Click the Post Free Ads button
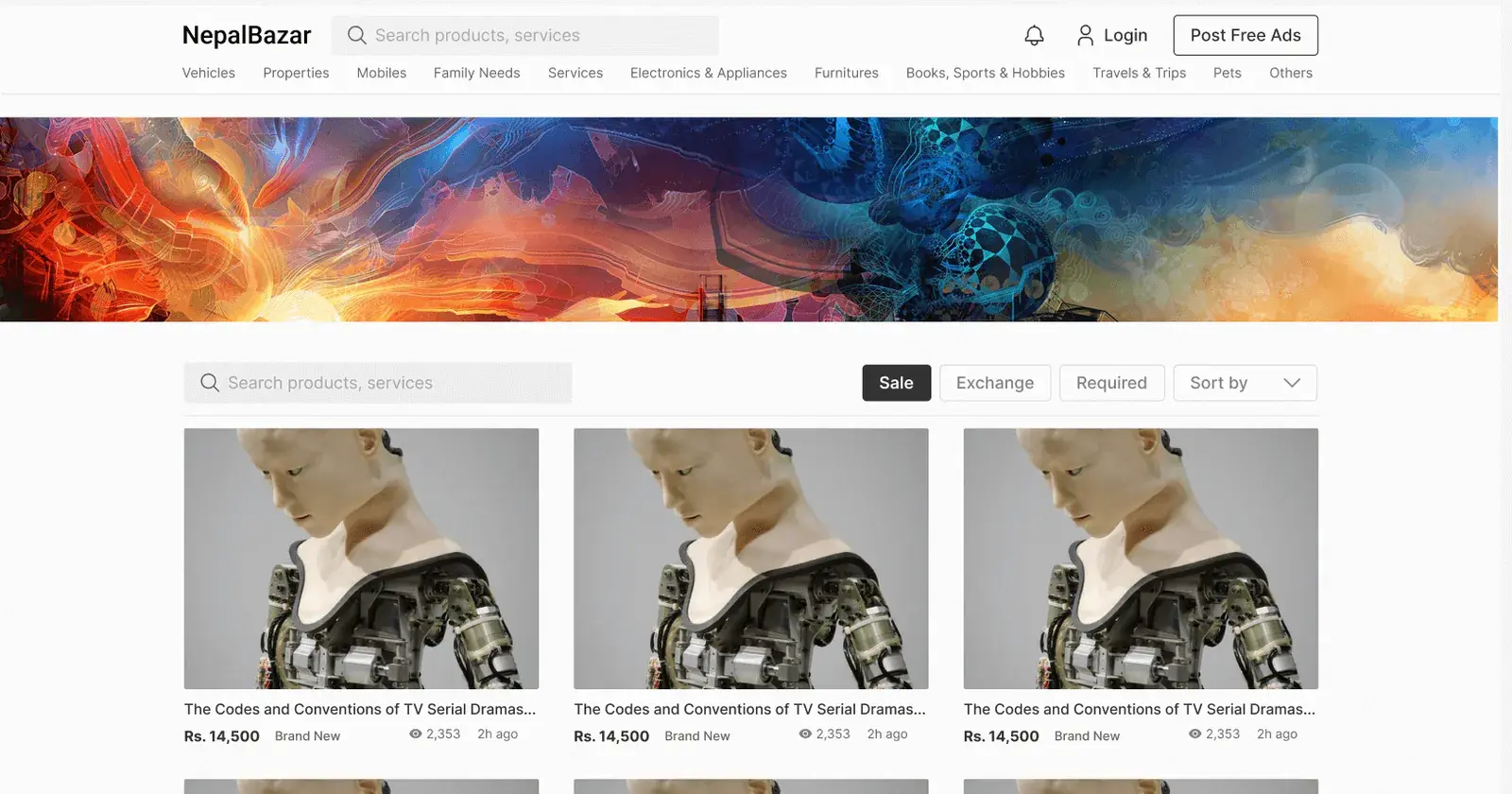 1246,35
